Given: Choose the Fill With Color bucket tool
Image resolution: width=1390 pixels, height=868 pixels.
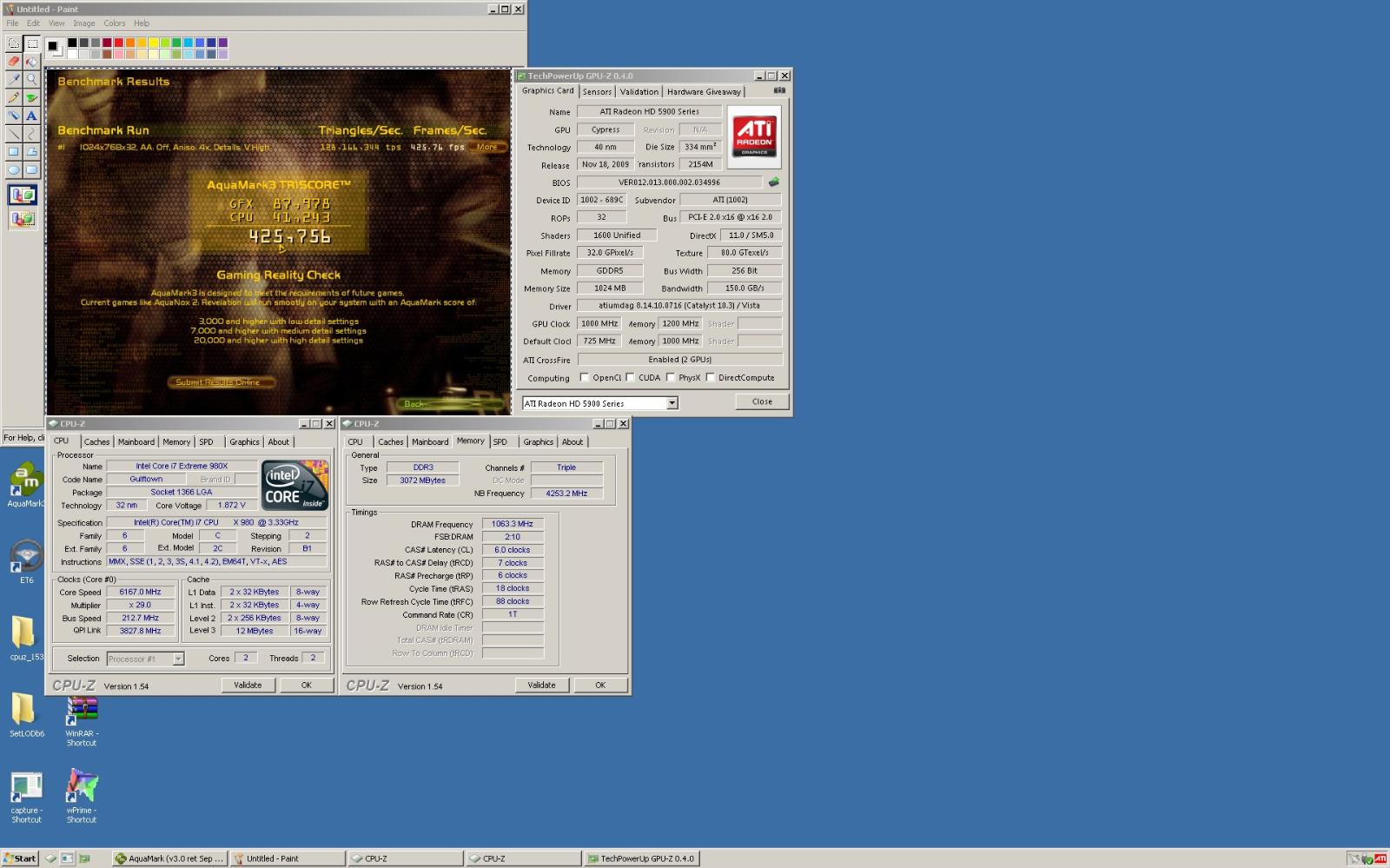Looking at the screenshot, I should click(x=32, y=62).
